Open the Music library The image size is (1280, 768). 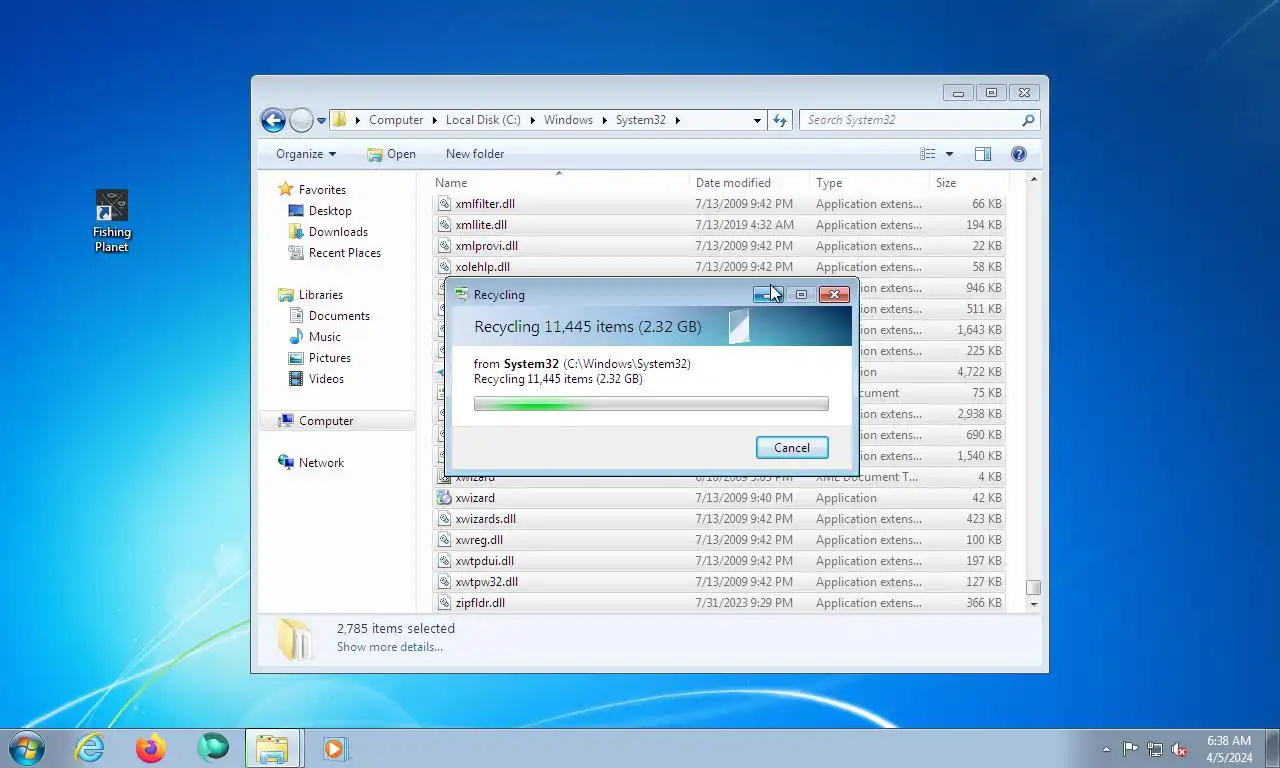[x=324, y=337]
